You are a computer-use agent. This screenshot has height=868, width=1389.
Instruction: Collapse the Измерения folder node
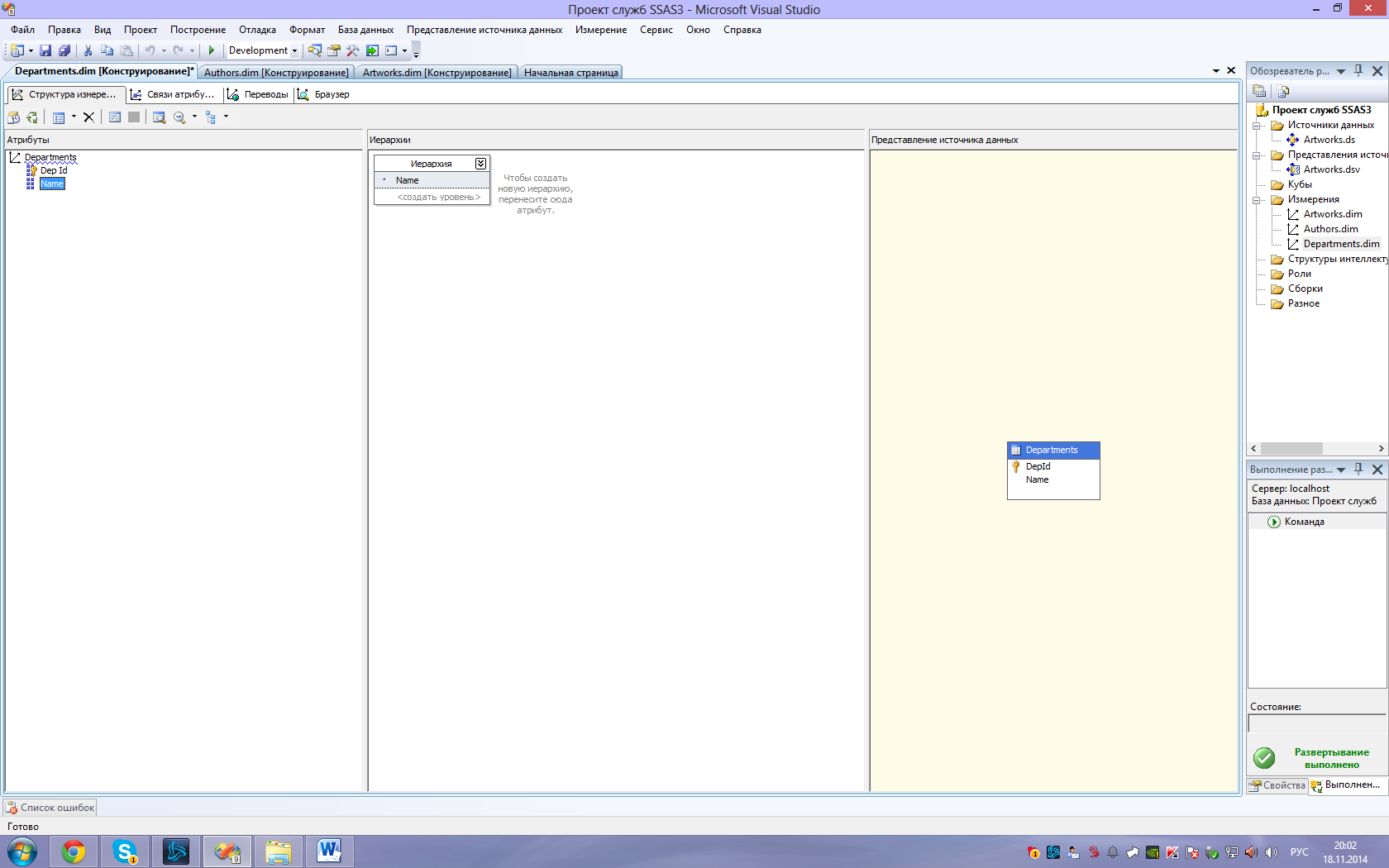tap(1258, 199)
